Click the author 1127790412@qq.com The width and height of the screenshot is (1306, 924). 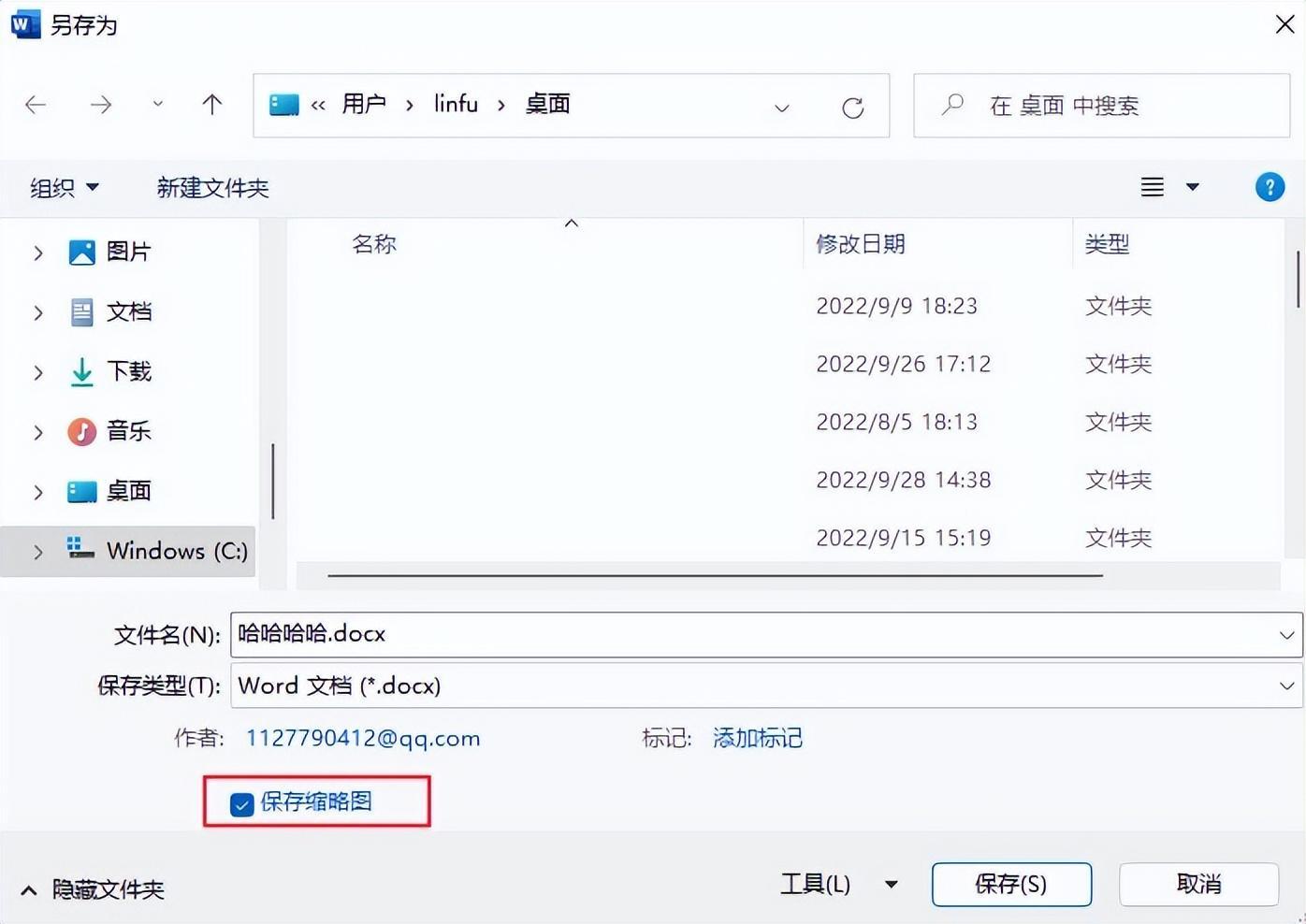pos(363,738)
